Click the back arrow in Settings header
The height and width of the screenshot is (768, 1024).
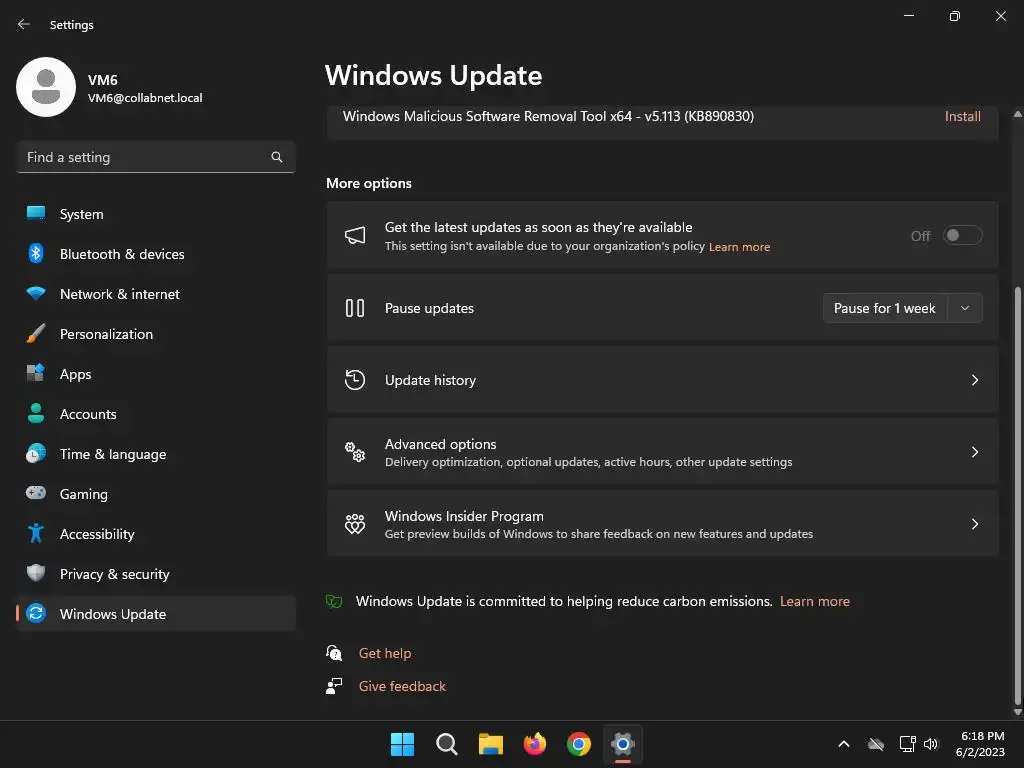24,24
